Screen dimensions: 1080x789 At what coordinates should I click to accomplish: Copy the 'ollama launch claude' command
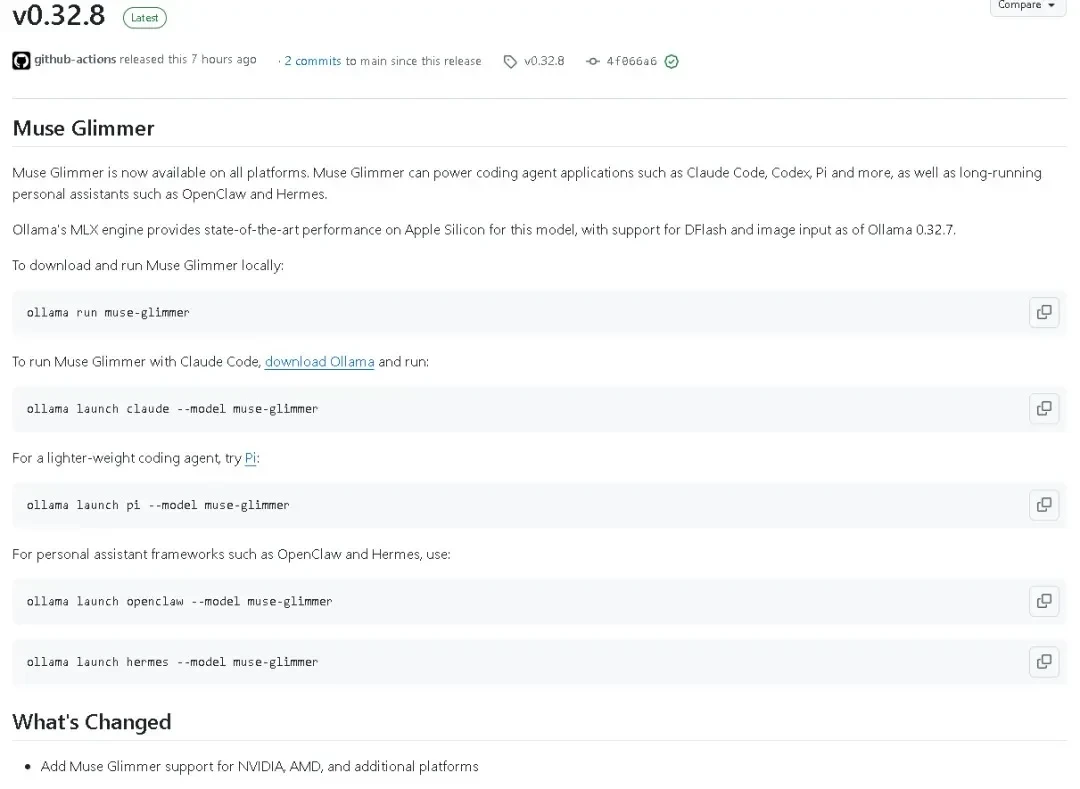[x=1043, y=409]
